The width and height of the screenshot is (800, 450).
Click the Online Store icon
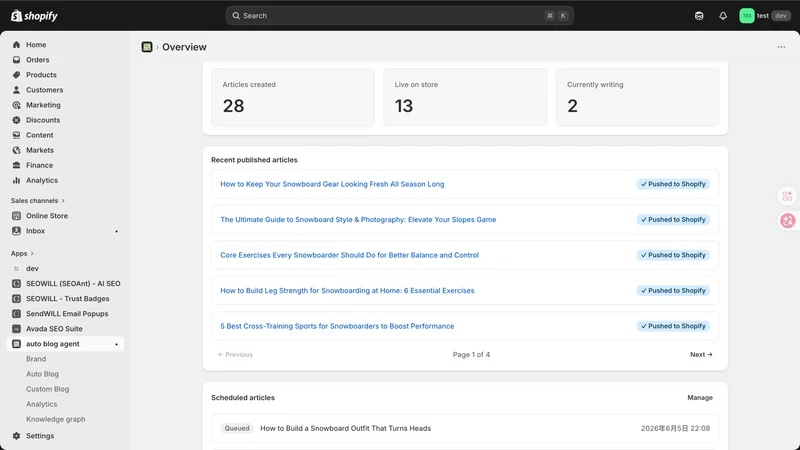click(16, 216)
